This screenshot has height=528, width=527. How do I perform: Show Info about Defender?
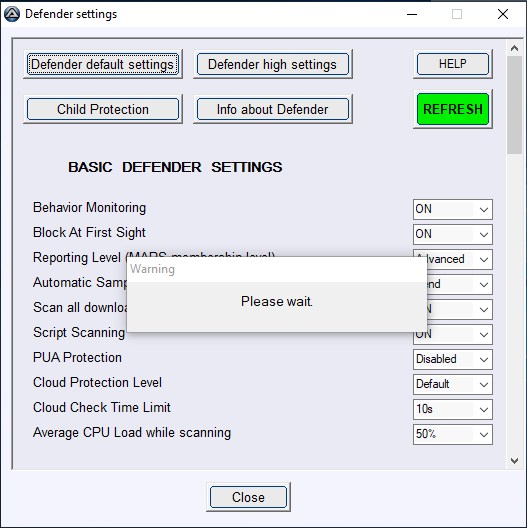pyautogui.click(x=273, y=109)
